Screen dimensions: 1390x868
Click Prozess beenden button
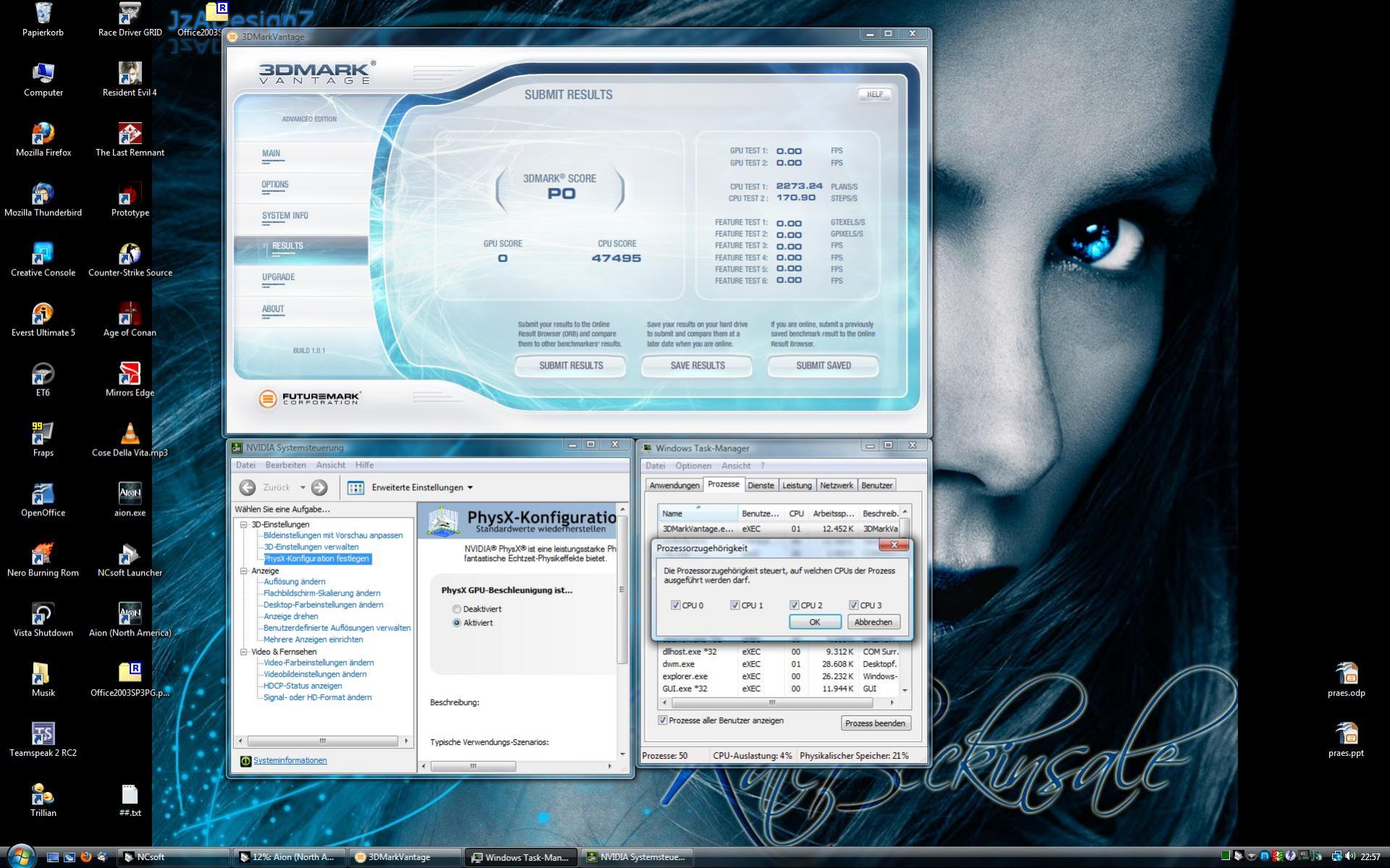[x=875, y=723]
